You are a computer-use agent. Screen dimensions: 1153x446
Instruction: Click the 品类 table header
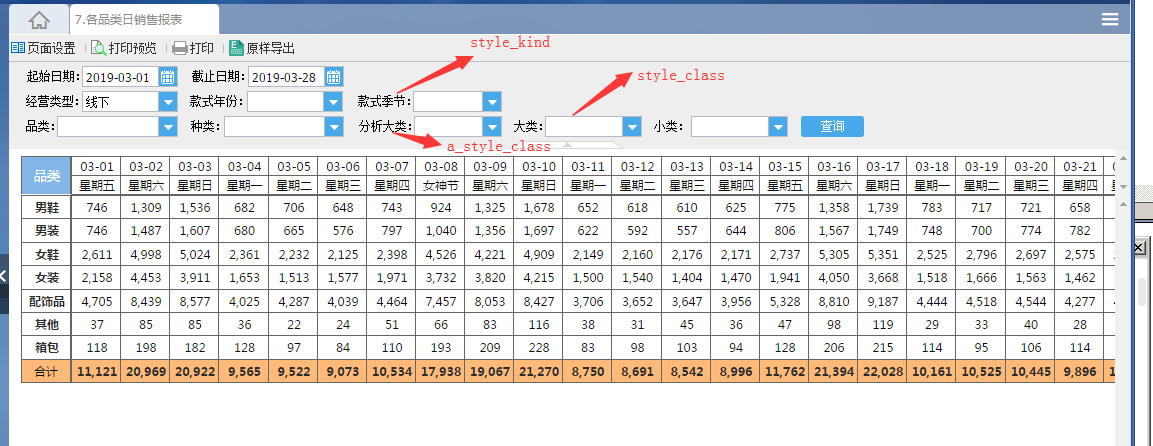pyautogui.click(x=46, y=176)
